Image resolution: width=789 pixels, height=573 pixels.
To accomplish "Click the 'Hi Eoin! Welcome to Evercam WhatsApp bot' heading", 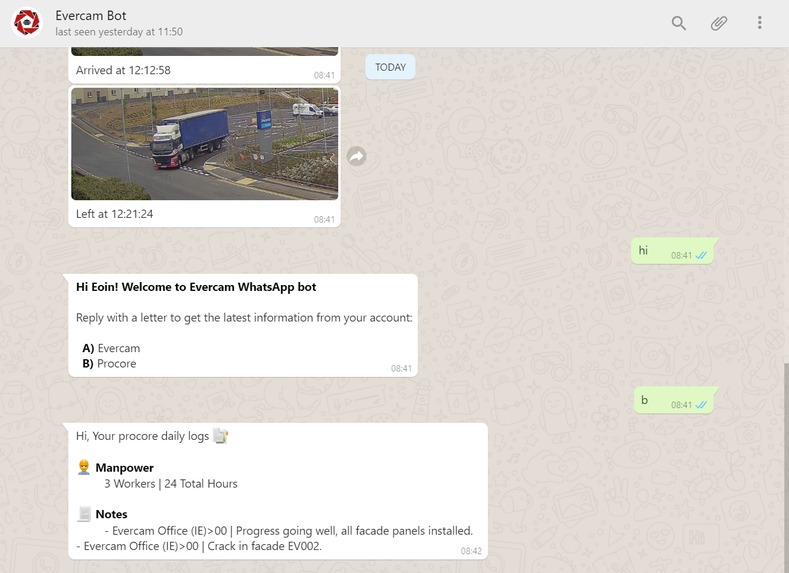I will click(x=196, y=287).
